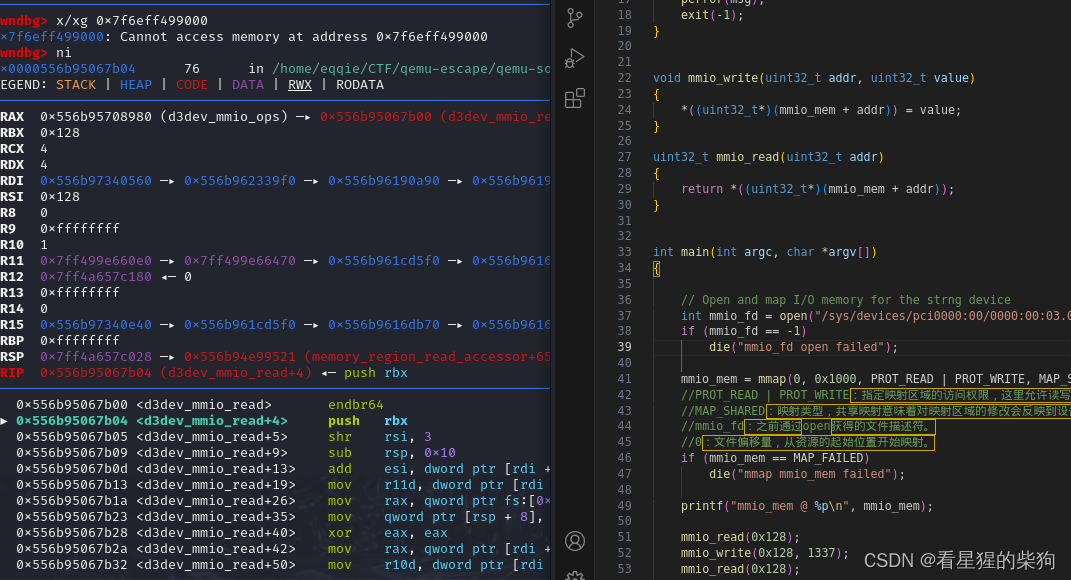Viewport: 1071px width, 580px height.
Task: Open the Accounts icon in activity bar
Action: [575, 541]
